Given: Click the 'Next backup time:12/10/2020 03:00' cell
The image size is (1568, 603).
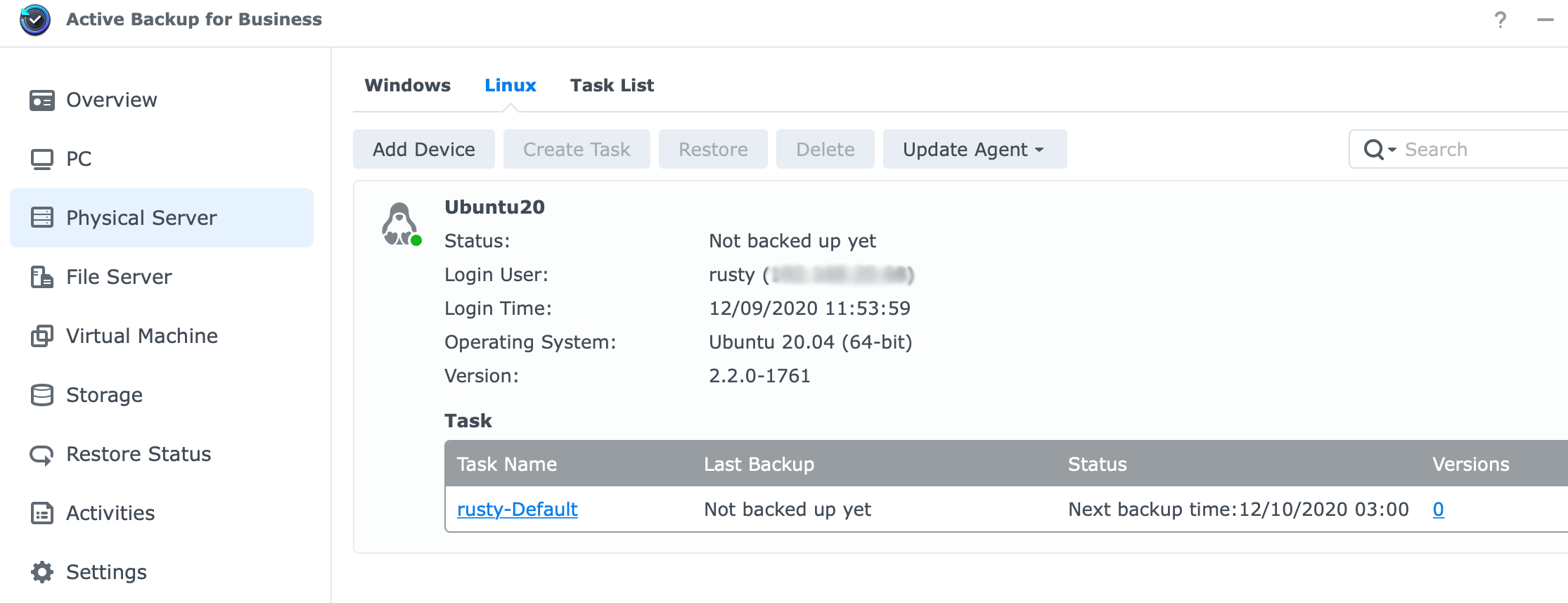Looking at the screenshot, I should pyautogui.click(x=1239, y=509).
